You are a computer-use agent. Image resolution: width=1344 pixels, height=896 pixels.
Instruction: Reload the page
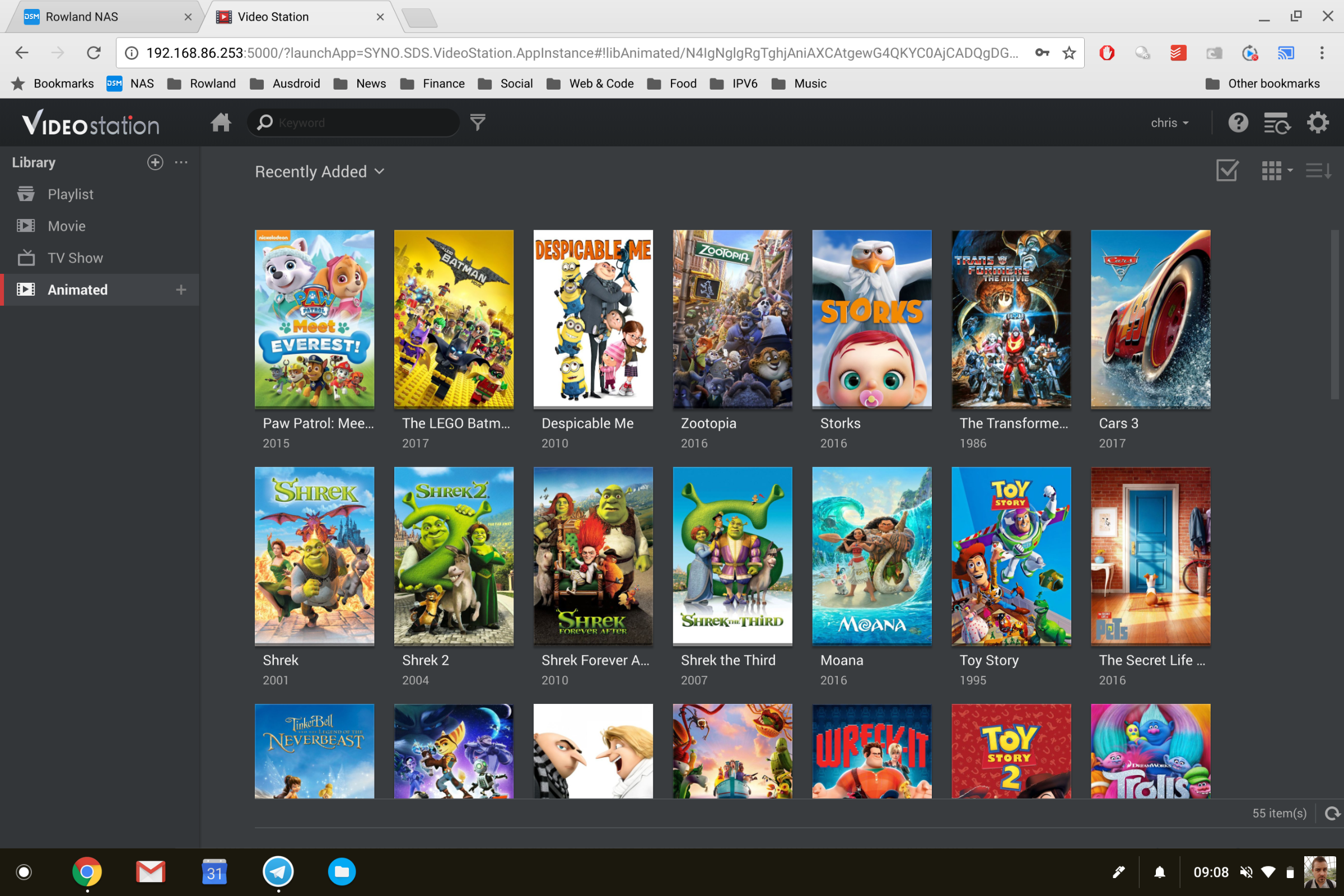click(94, 53)
